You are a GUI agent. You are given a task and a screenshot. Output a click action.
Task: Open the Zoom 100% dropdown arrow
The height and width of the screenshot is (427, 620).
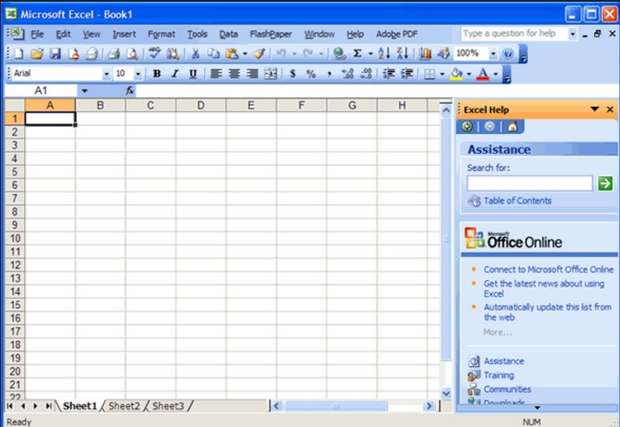point(493,53)
